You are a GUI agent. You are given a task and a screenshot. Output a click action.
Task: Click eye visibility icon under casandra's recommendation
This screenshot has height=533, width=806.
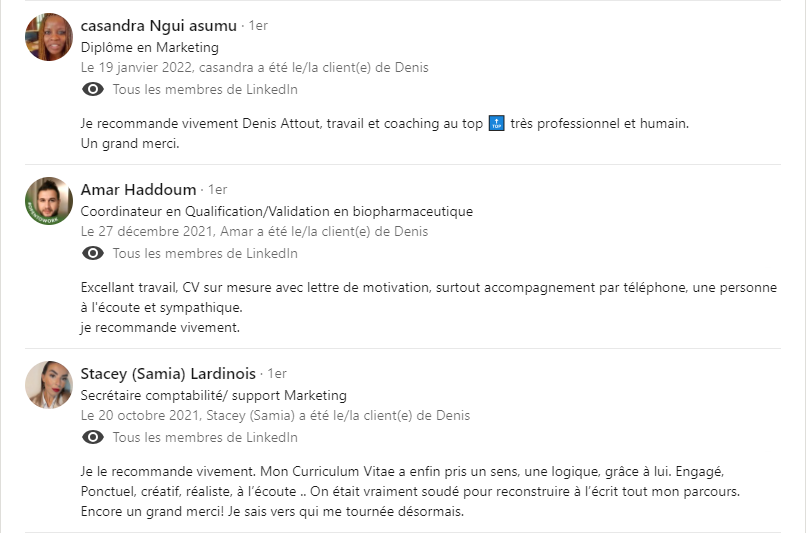(x=93, y=90)
